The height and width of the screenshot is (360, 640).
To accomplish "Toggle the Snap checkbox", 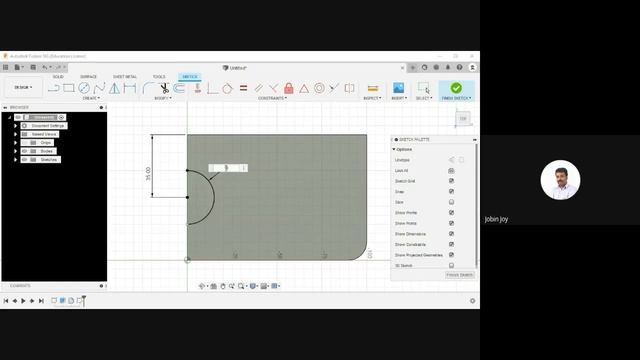I will (x=451, y=191).
